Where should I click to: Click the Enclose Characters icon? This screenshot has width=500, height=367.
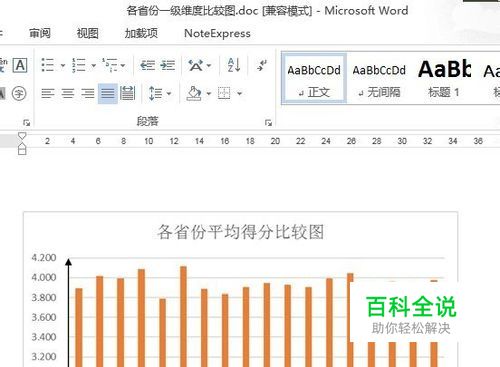19,93
